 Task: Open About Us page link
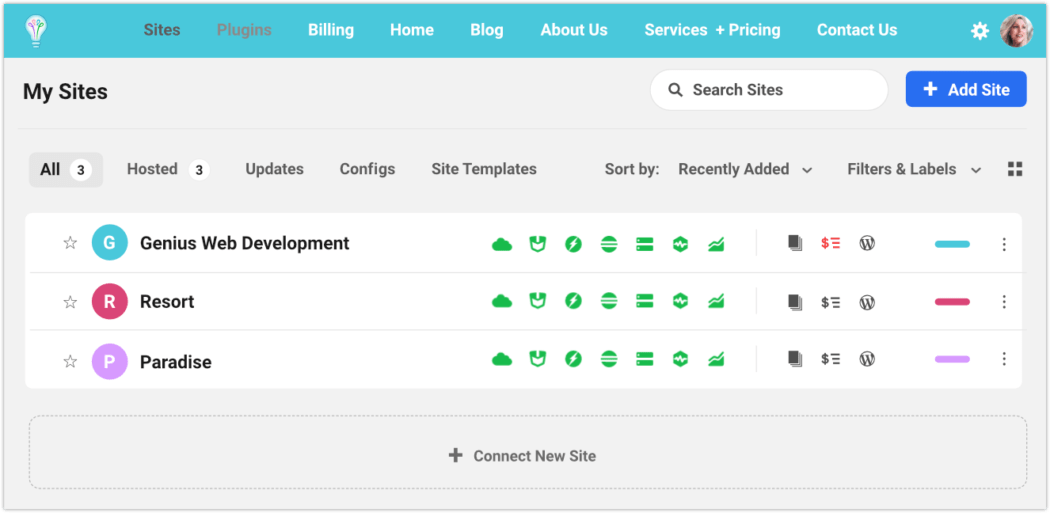click(x=574, y=30)
